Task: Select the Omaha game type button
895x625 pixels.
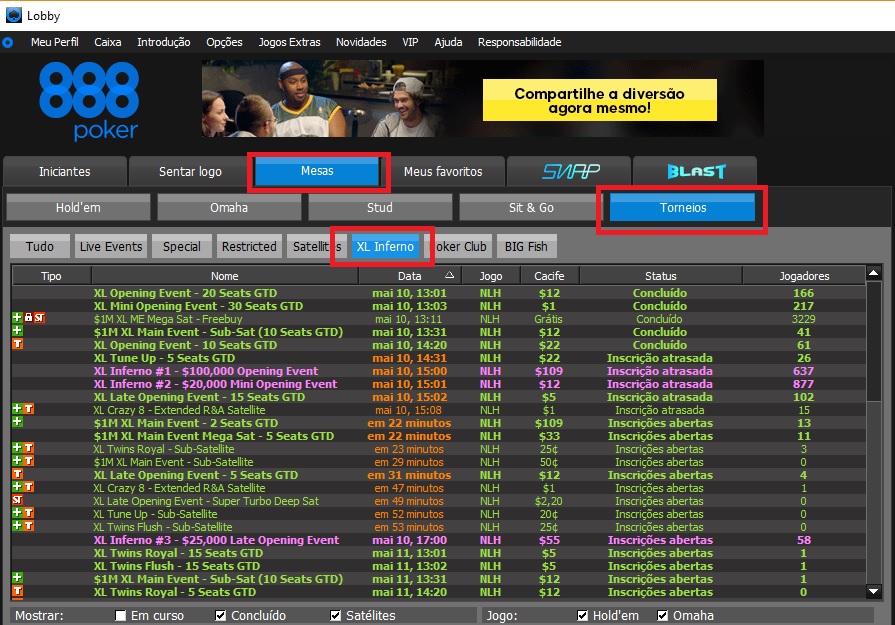Action: 229,208
